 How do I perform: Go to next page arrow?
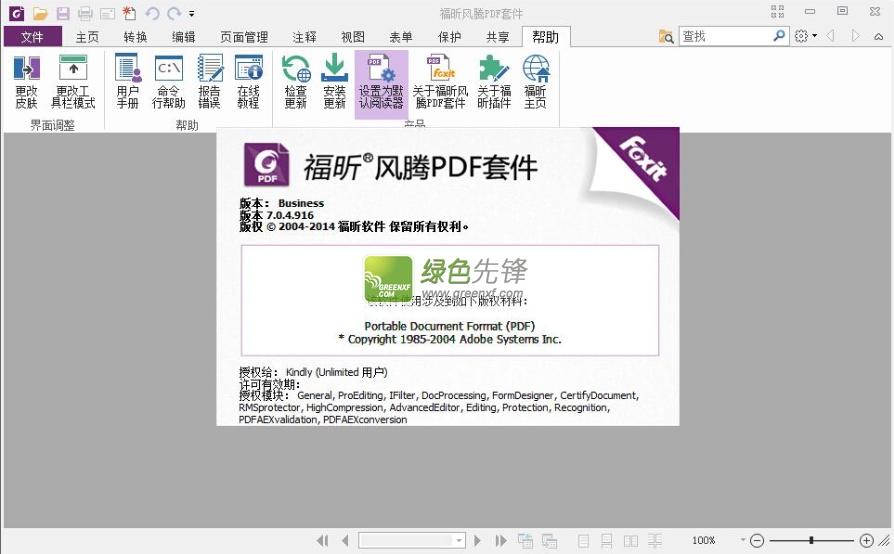[478, 540]
